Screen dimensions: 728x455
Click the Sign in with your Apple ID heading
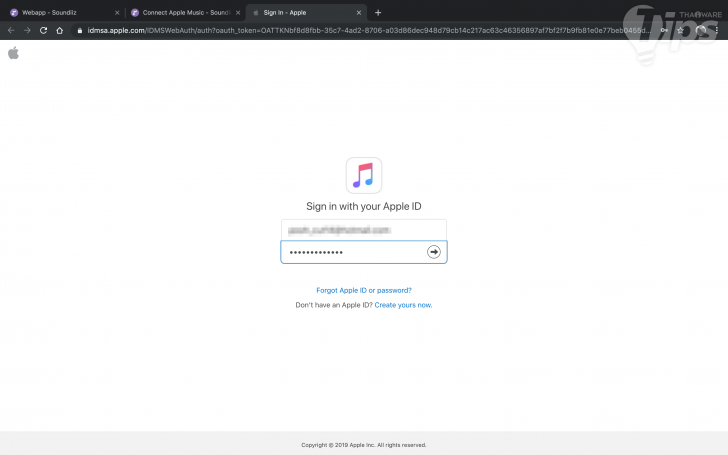[x=364, y=206]
